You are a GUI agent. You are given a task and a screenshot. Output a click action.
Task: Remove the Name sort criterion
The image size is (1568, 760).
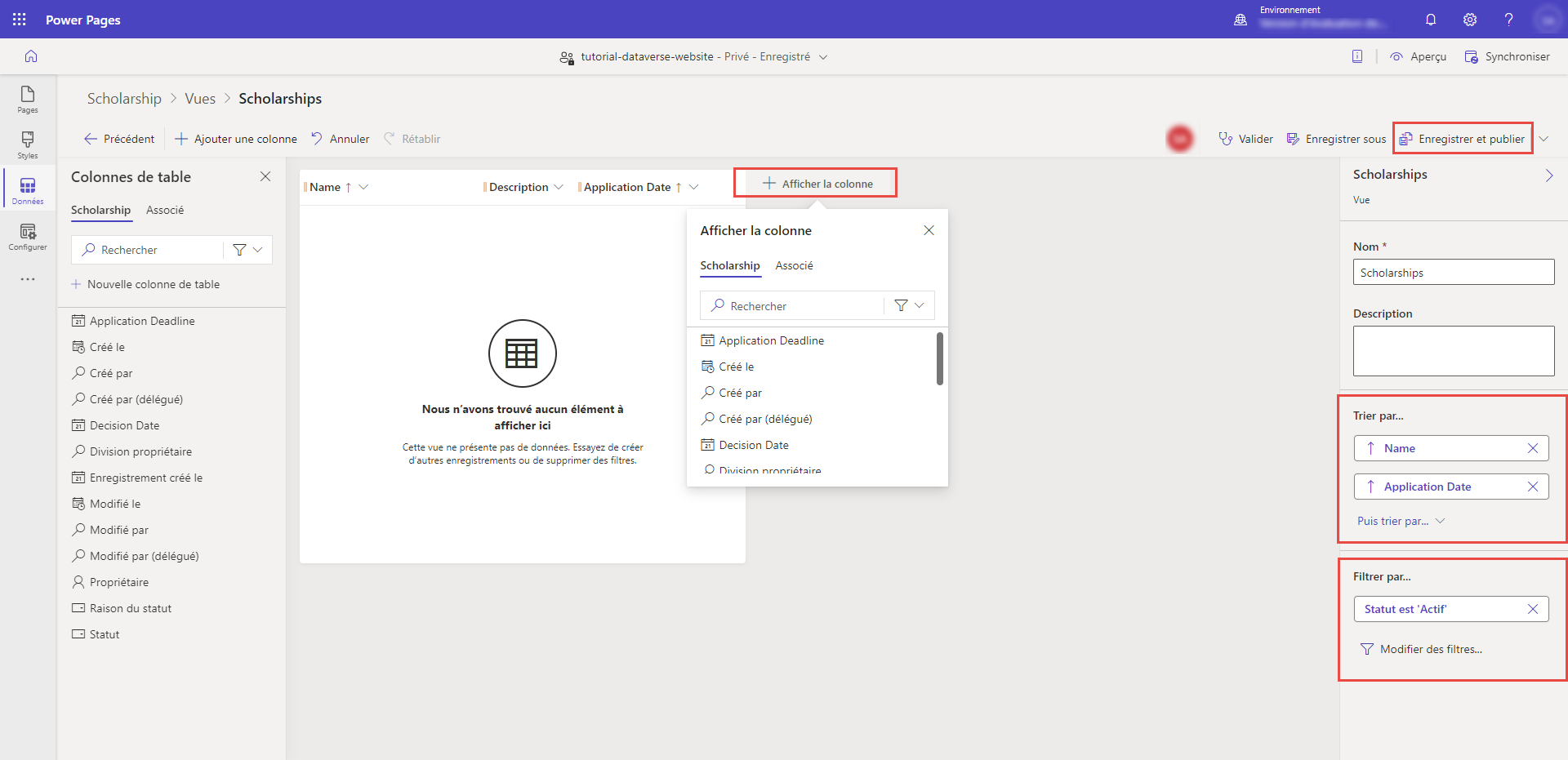pyautogui.click(x=1533, y=448)
